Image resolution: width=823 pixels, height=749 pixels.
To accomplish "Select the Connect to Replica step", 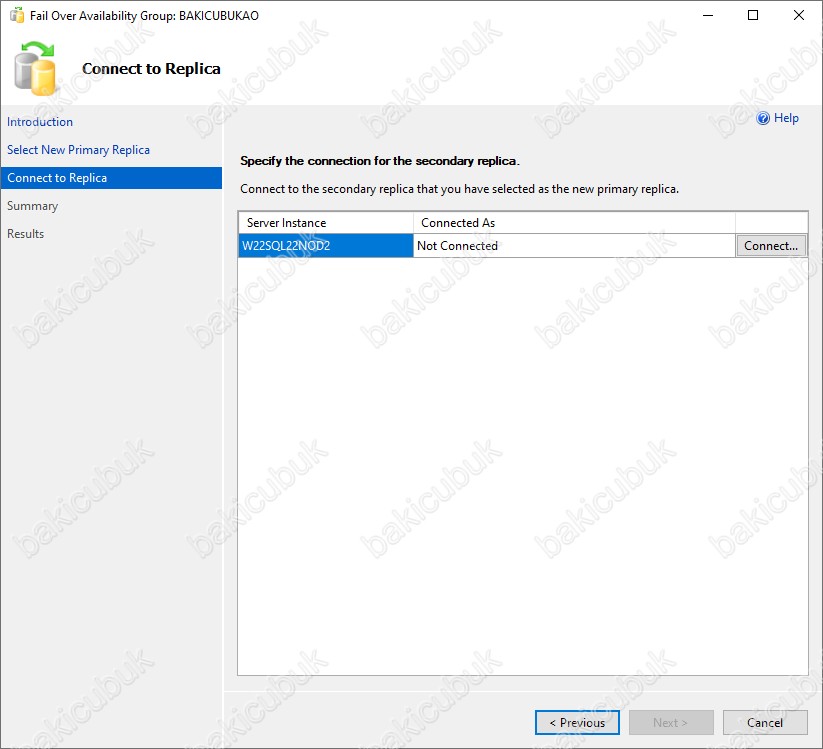I will pos(111,178).
